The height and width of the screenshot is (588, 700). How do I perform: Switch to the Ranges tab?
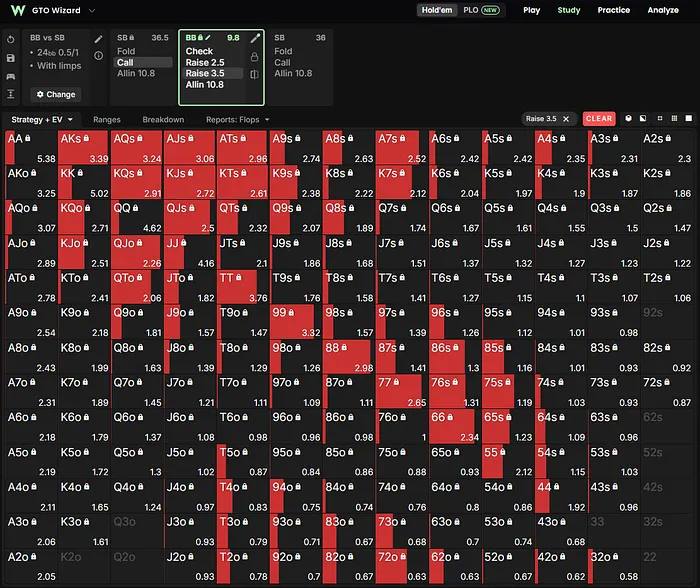[107, 120]
